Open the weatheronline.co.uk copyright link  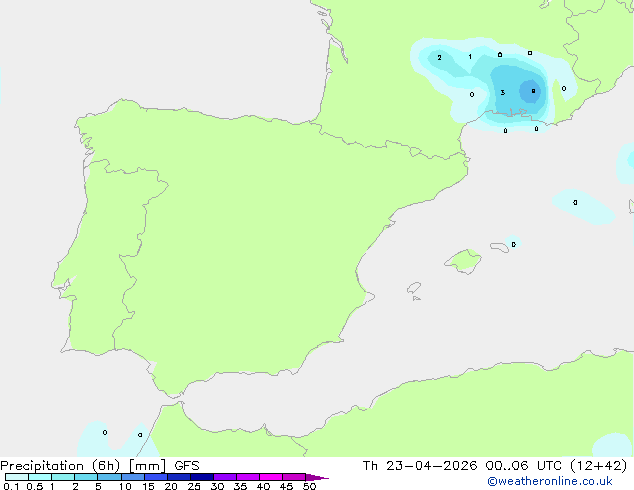[550, 481]
